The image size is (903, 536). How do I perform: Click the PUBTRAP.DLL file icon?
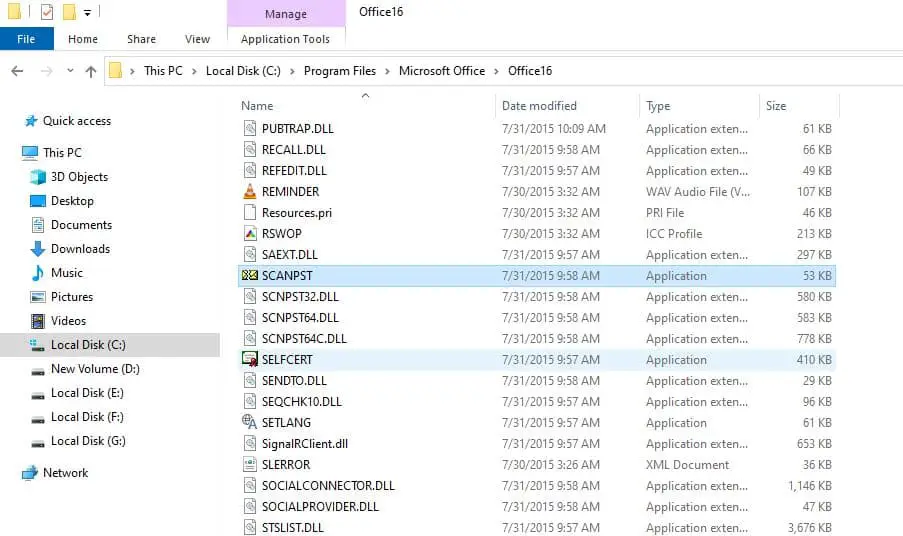coord(249,128)
